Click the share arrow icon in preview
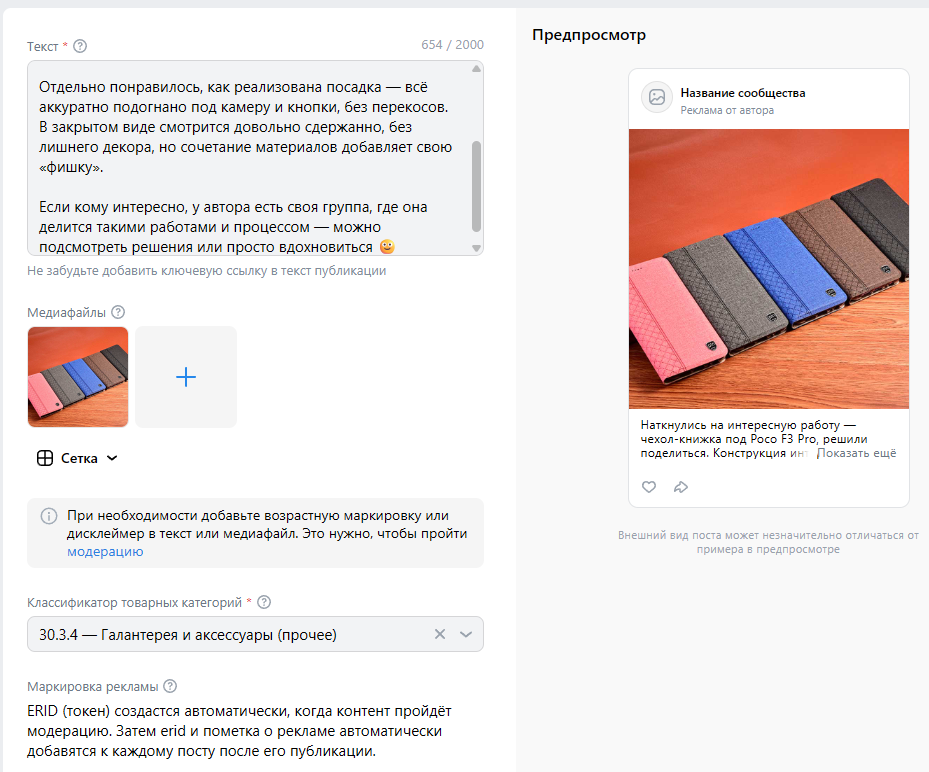The width and height of the screenshot is (929, 772). 681,487
